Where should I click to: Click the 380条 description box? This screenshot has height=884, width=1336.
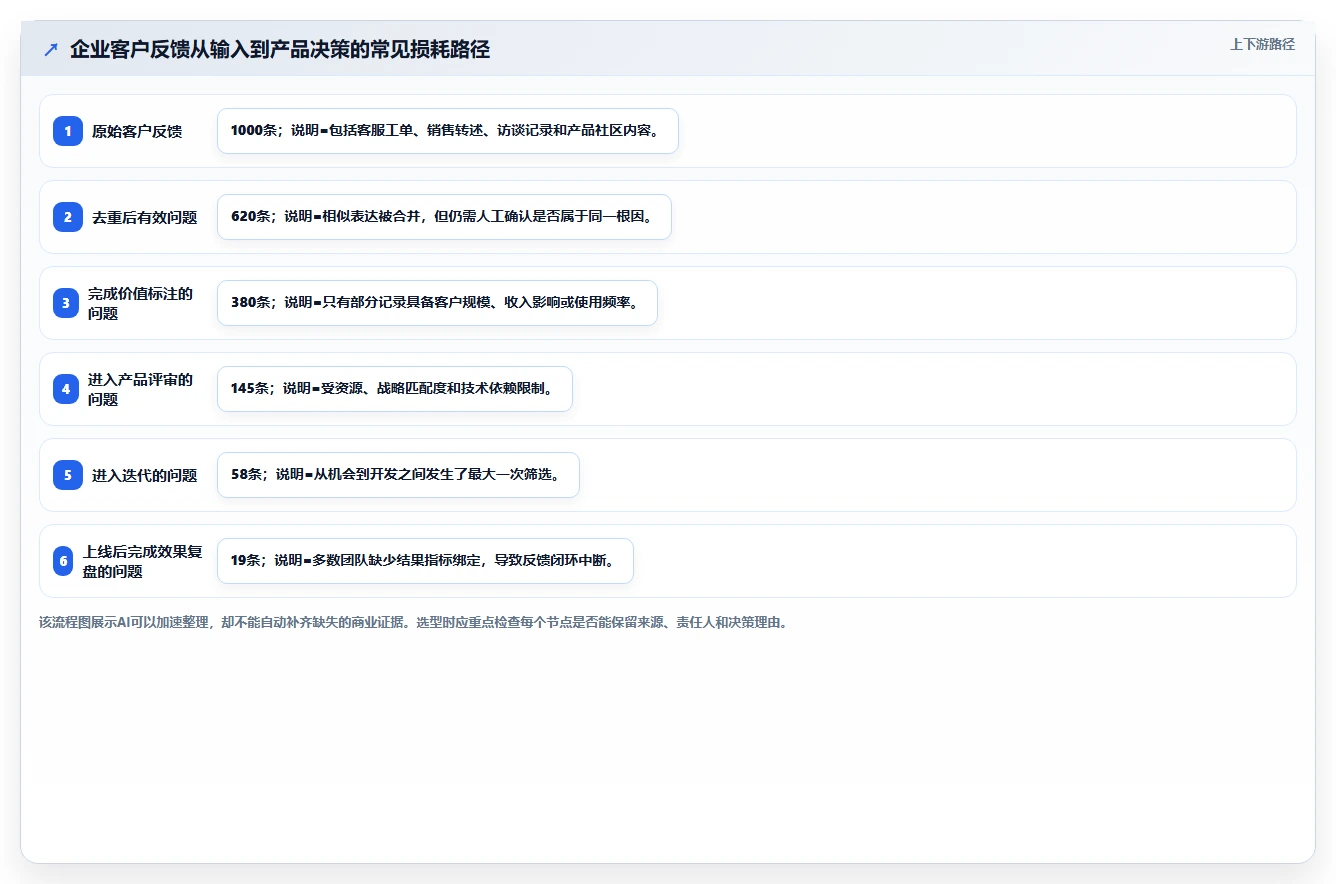click(437, 303)
